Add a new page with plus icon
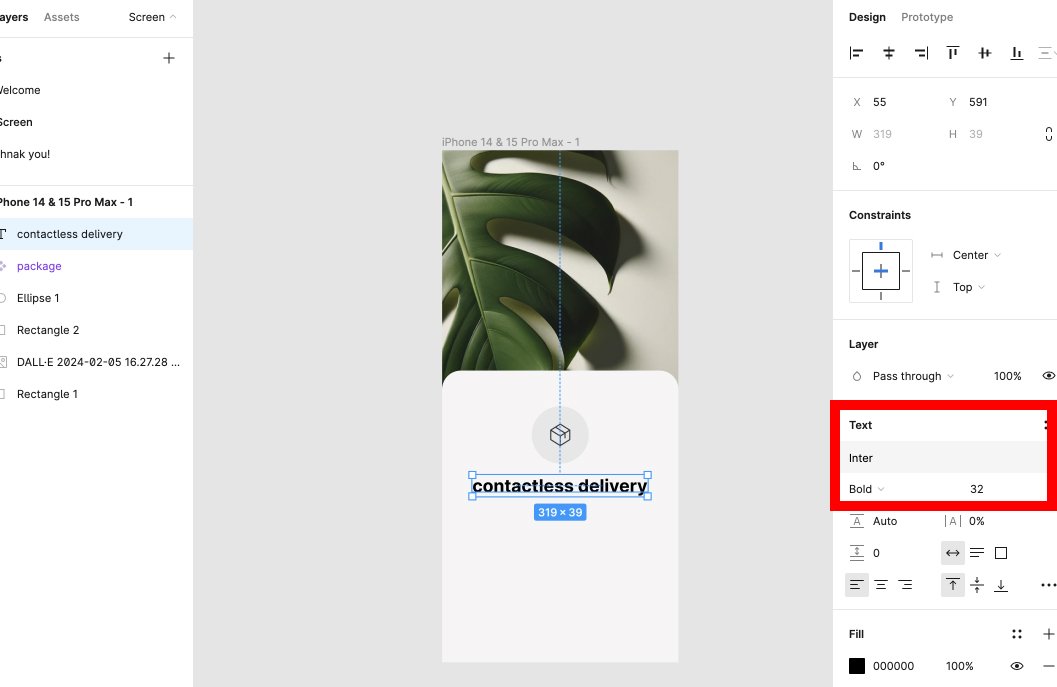The height and width of the screenshot is (687, 1057). pyautogui.click(x=169, y=58)
